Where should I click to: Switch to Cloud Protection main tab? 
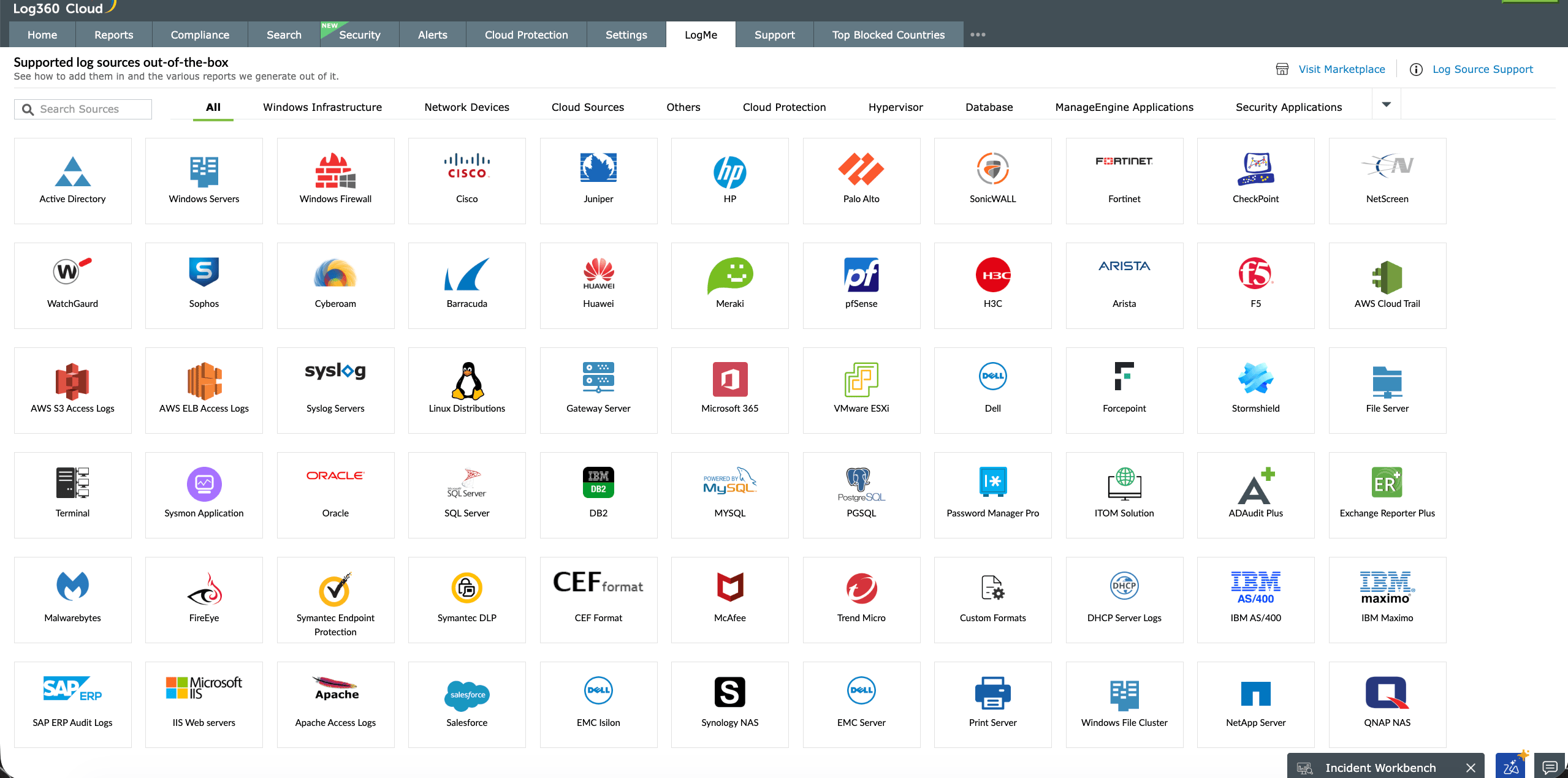[x=526, y=34]
